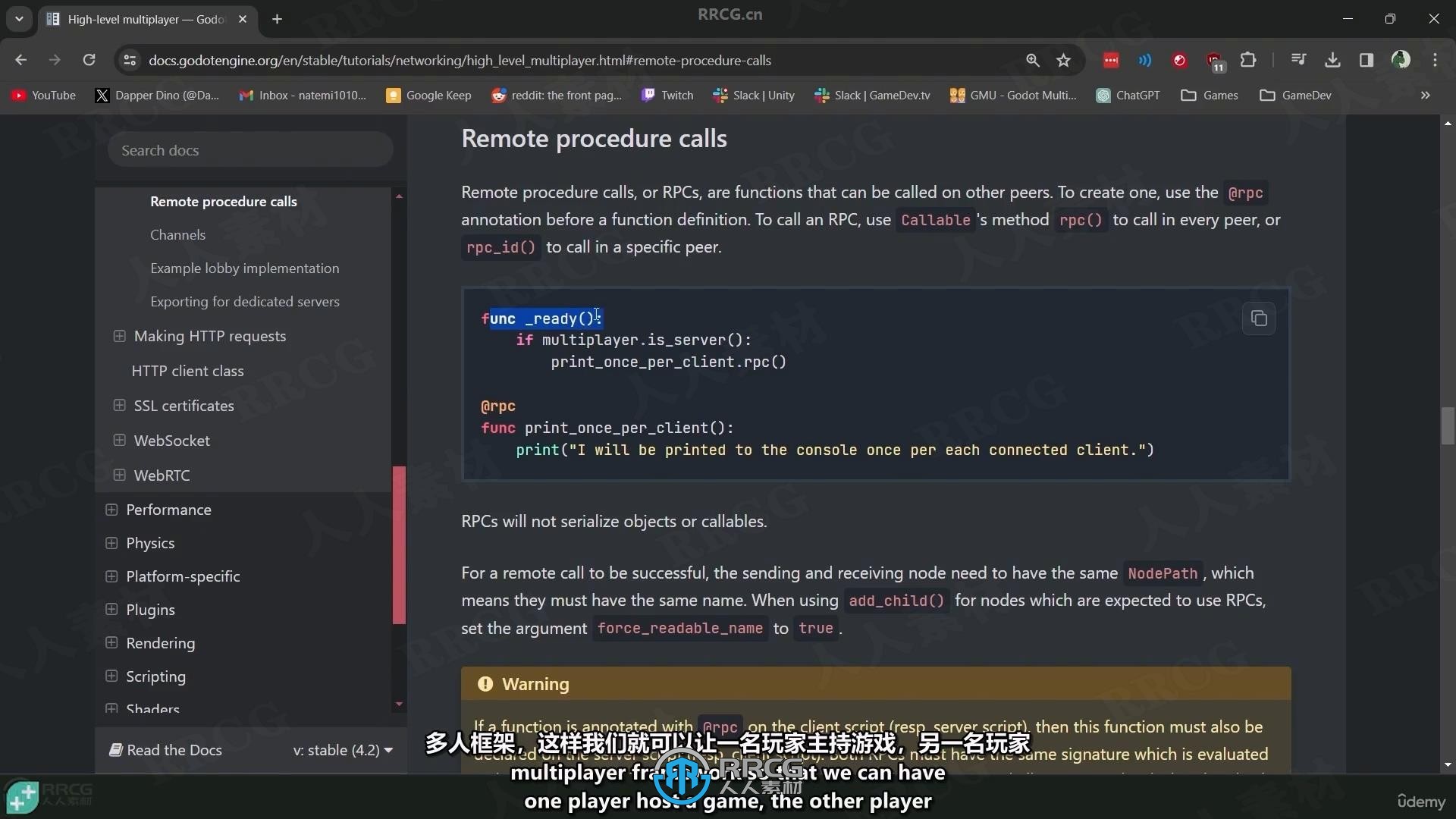The height and width of the screenshot is (819, 1456).
Task: Open the GameDev bookmarks folder
Action: point(1295,95)
